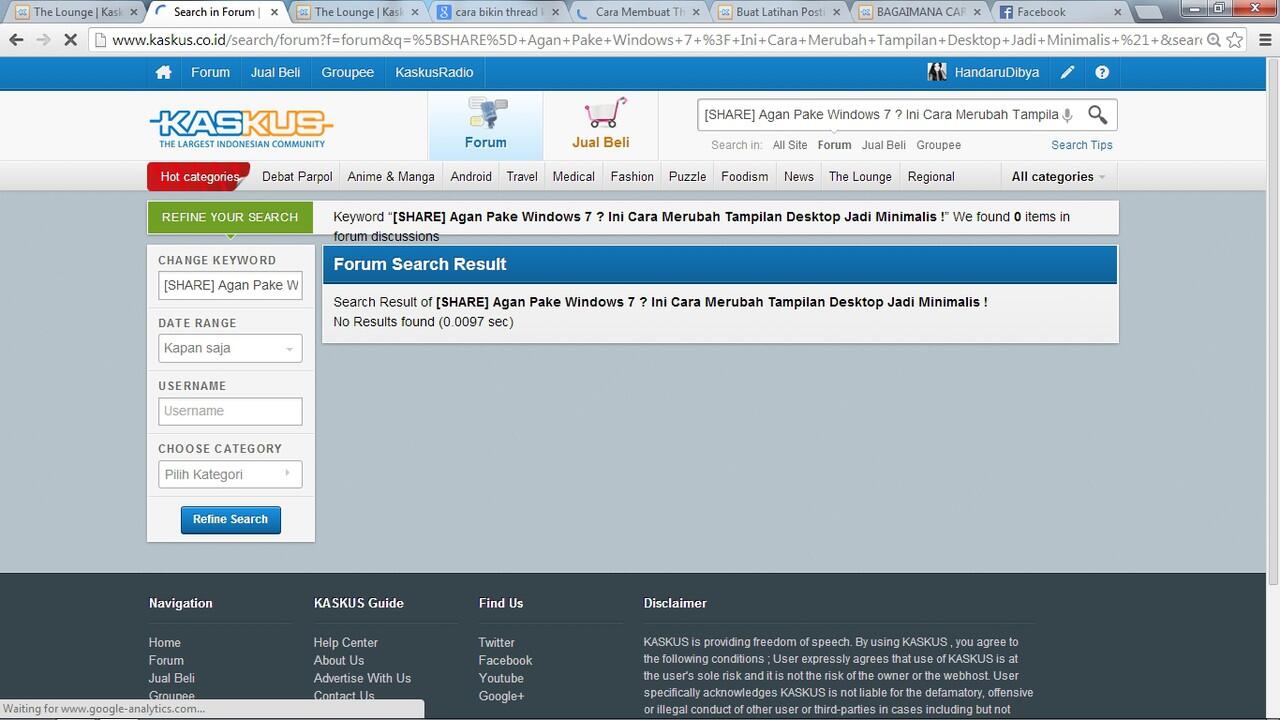Screen dimensions: 1280x720
Task: Open the Kapan saja date range dropdown
Action: click(230, 348)
